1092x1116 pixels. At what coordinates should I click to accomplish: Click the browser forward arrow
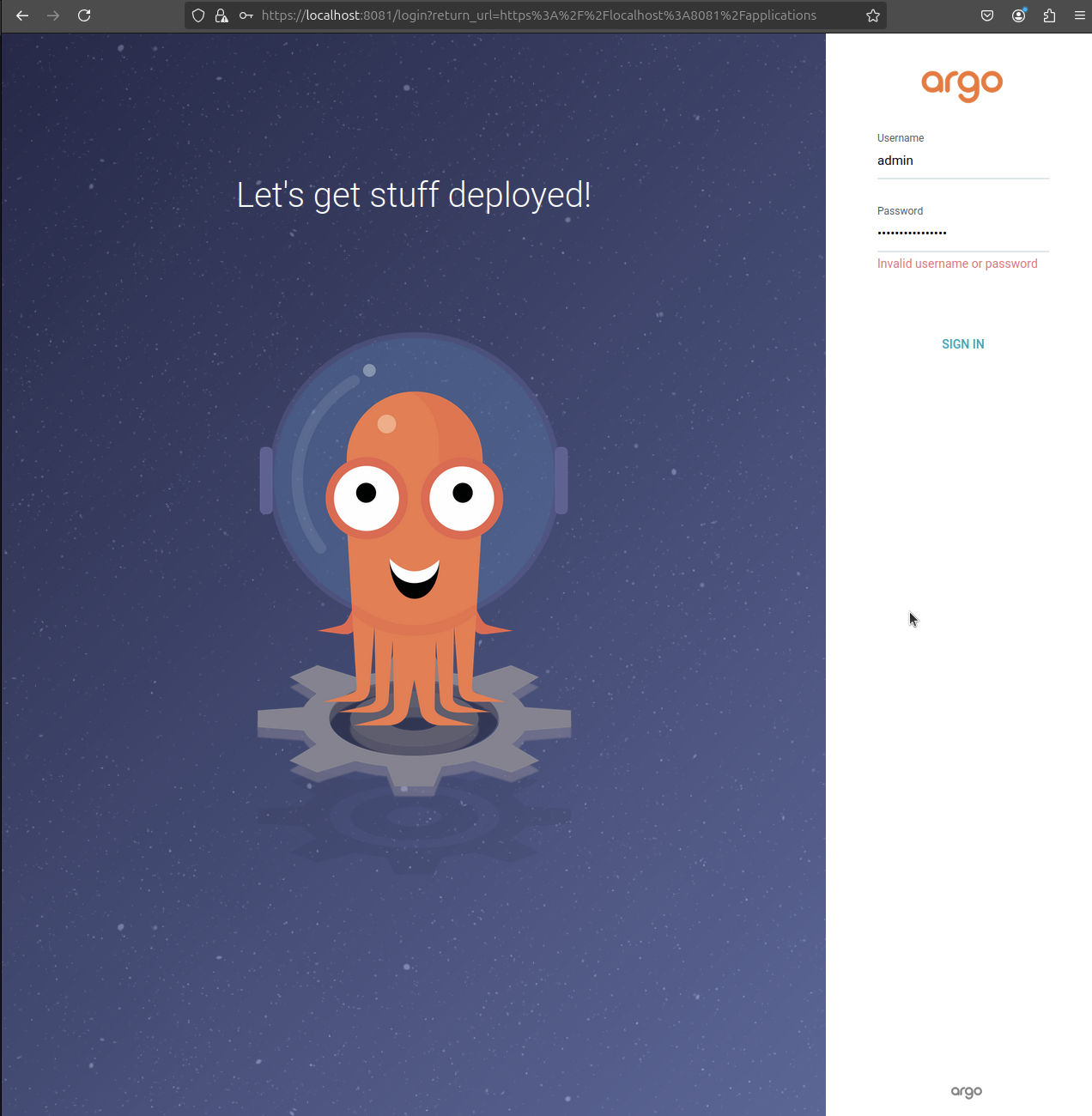[53, 15]
